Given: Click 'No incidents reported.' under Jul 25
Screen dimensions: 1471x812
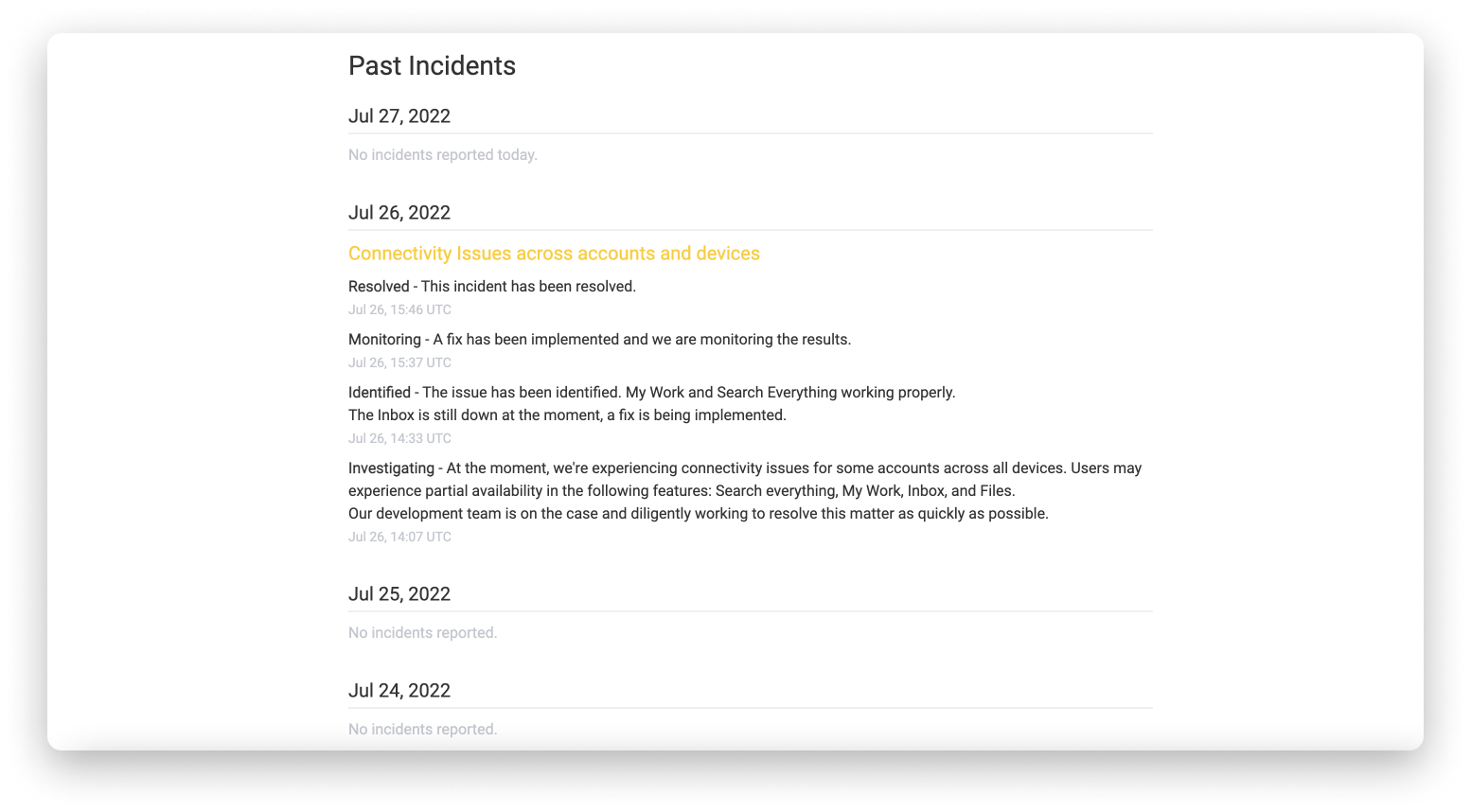Looking at the screenshot, I should pos(422,633).
